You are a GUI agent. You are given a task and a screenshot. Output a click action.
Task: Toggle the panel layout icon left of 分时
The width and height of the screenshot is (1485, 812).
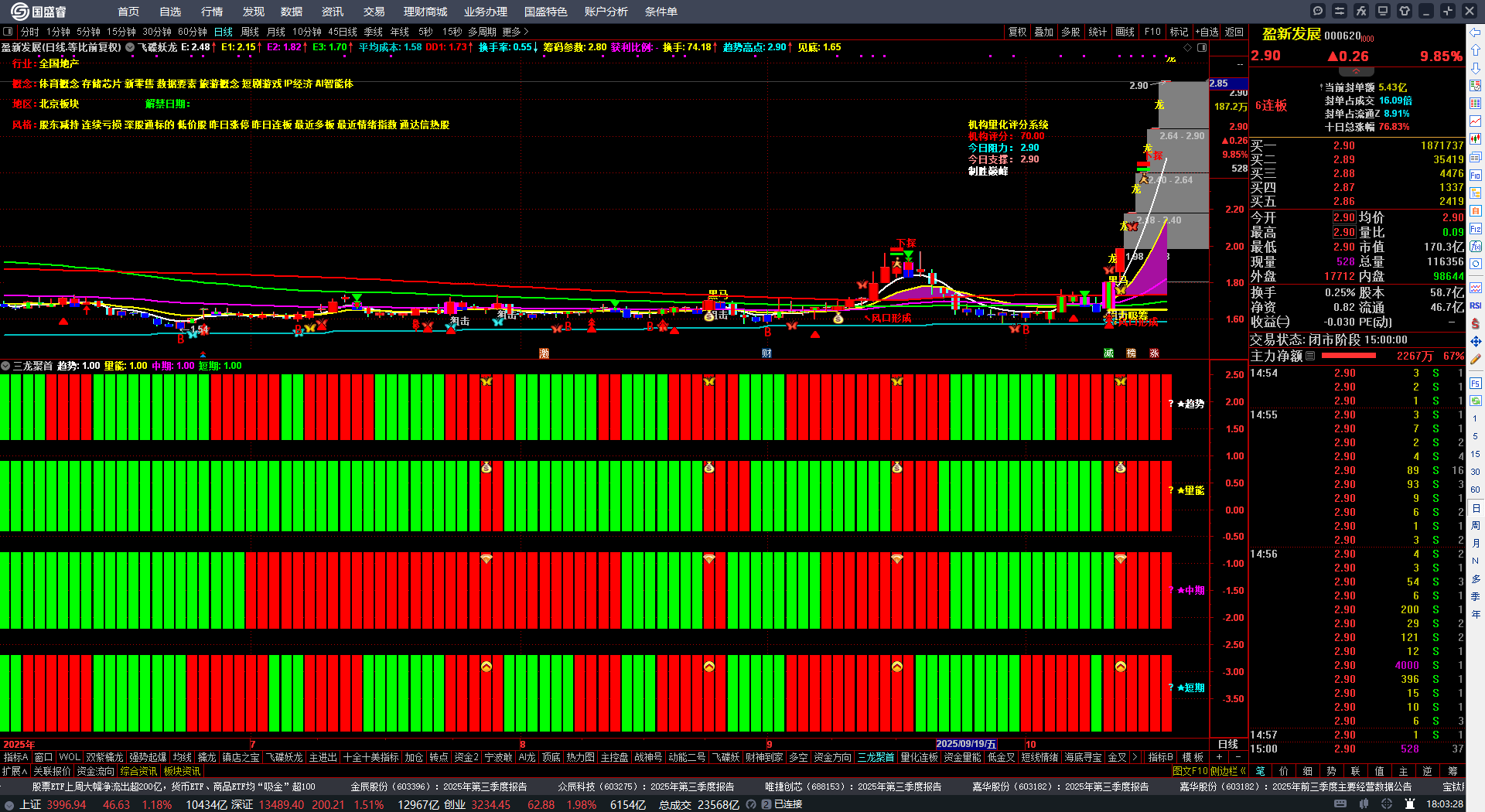point(8,32)
